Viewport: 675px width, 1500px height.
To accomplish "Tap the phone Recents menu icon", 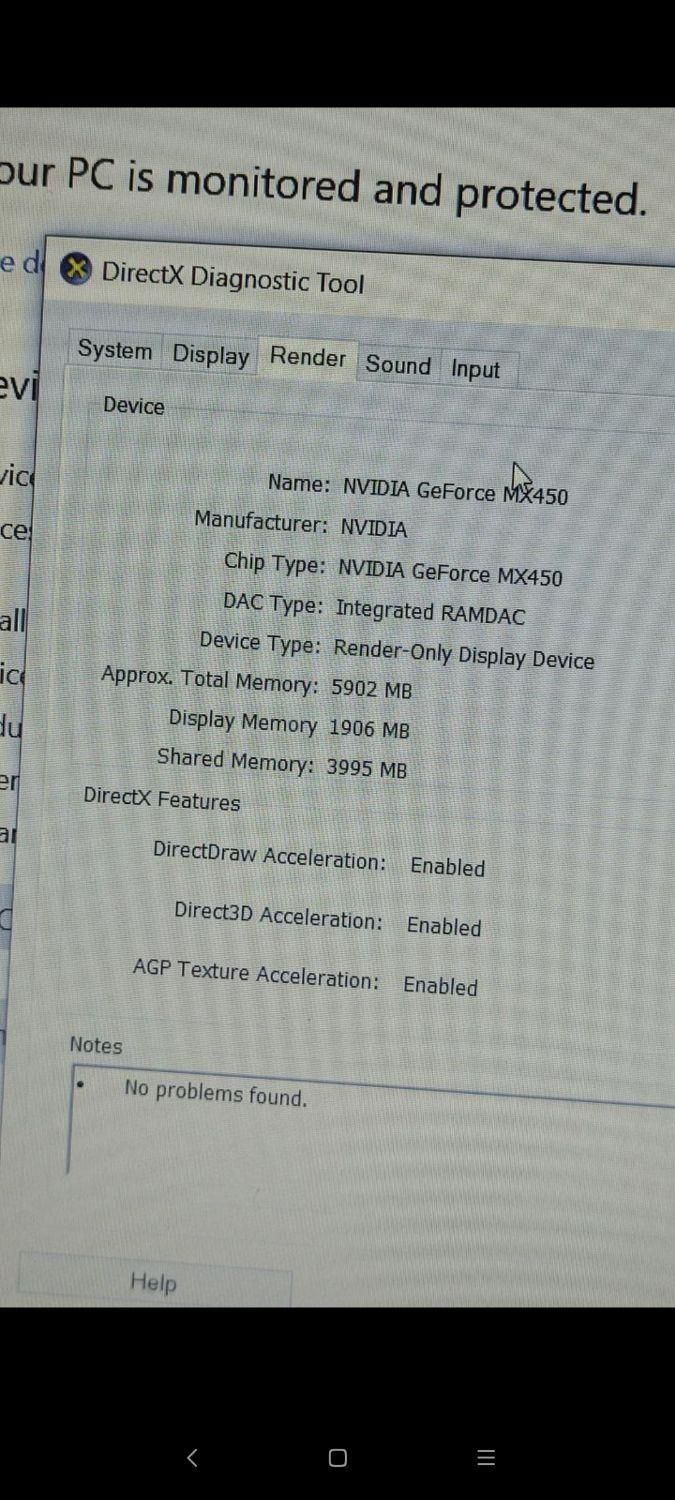I will [x=486, y=1457].
